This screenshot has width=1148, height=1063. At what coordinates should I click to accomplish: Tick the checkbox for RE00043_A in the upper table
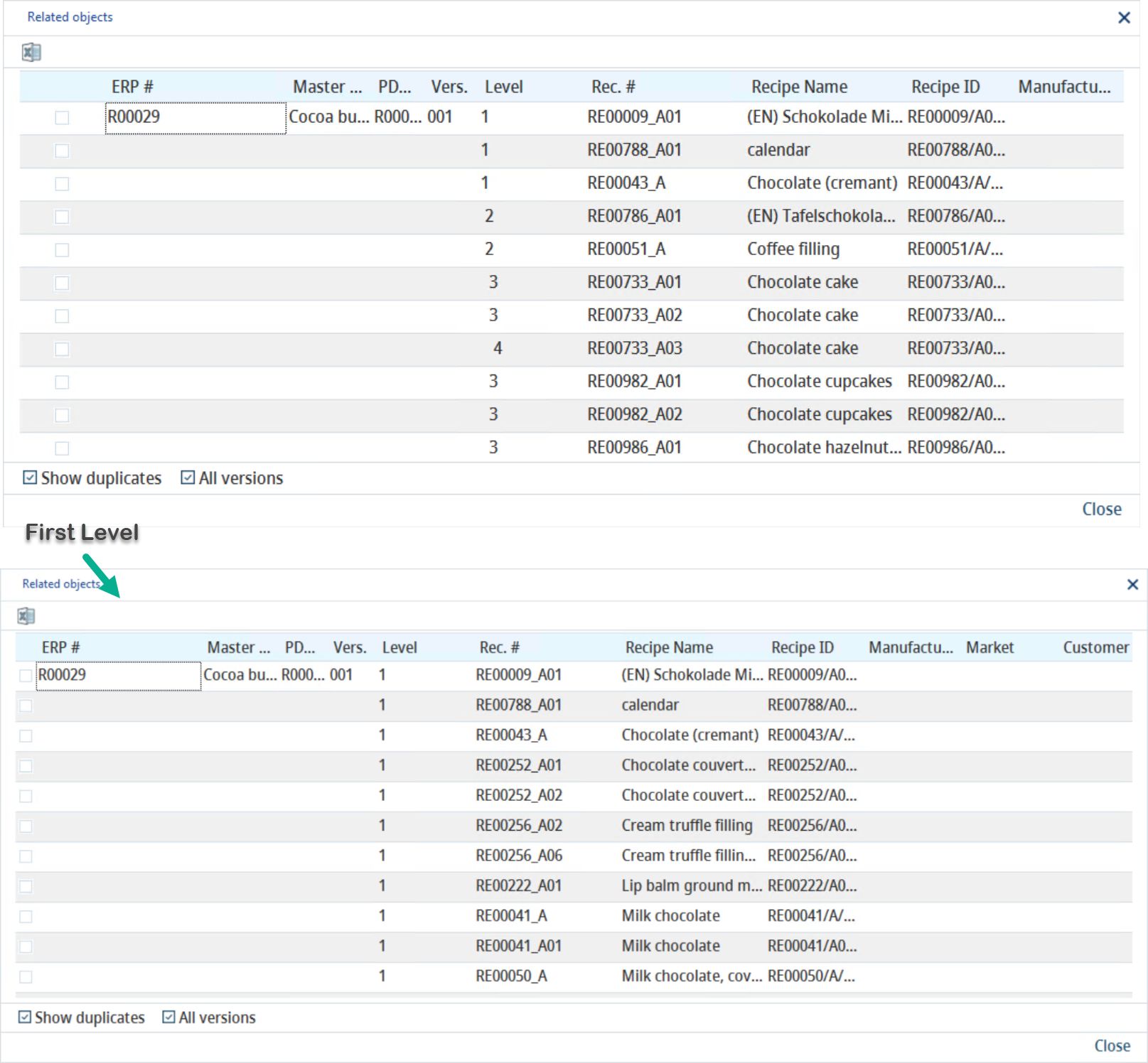pos(62,184)
